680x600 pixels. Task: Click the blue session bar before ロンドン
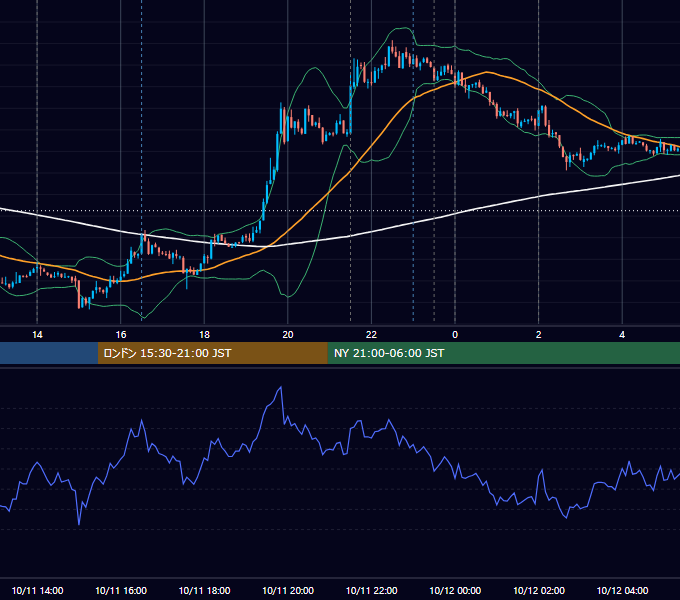coord(49,353)
